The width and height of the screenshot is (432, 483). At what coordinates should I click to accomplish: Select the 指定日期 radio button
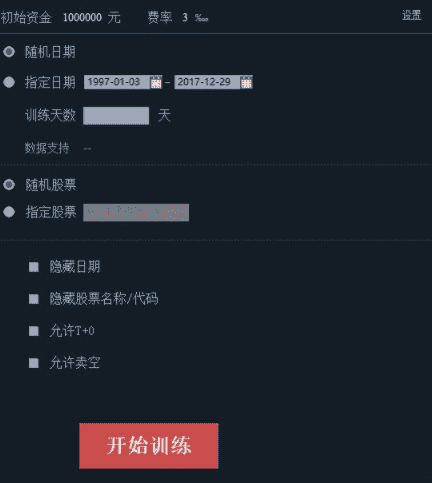[x=9, y=82]
